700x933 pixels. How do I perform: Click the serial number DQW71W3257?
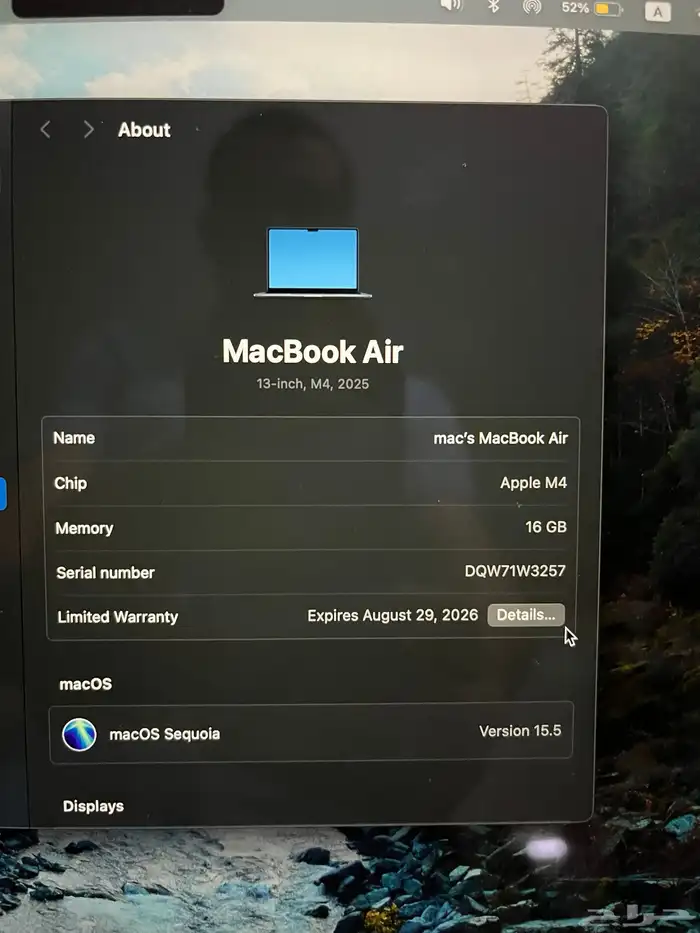click(515, 572)
